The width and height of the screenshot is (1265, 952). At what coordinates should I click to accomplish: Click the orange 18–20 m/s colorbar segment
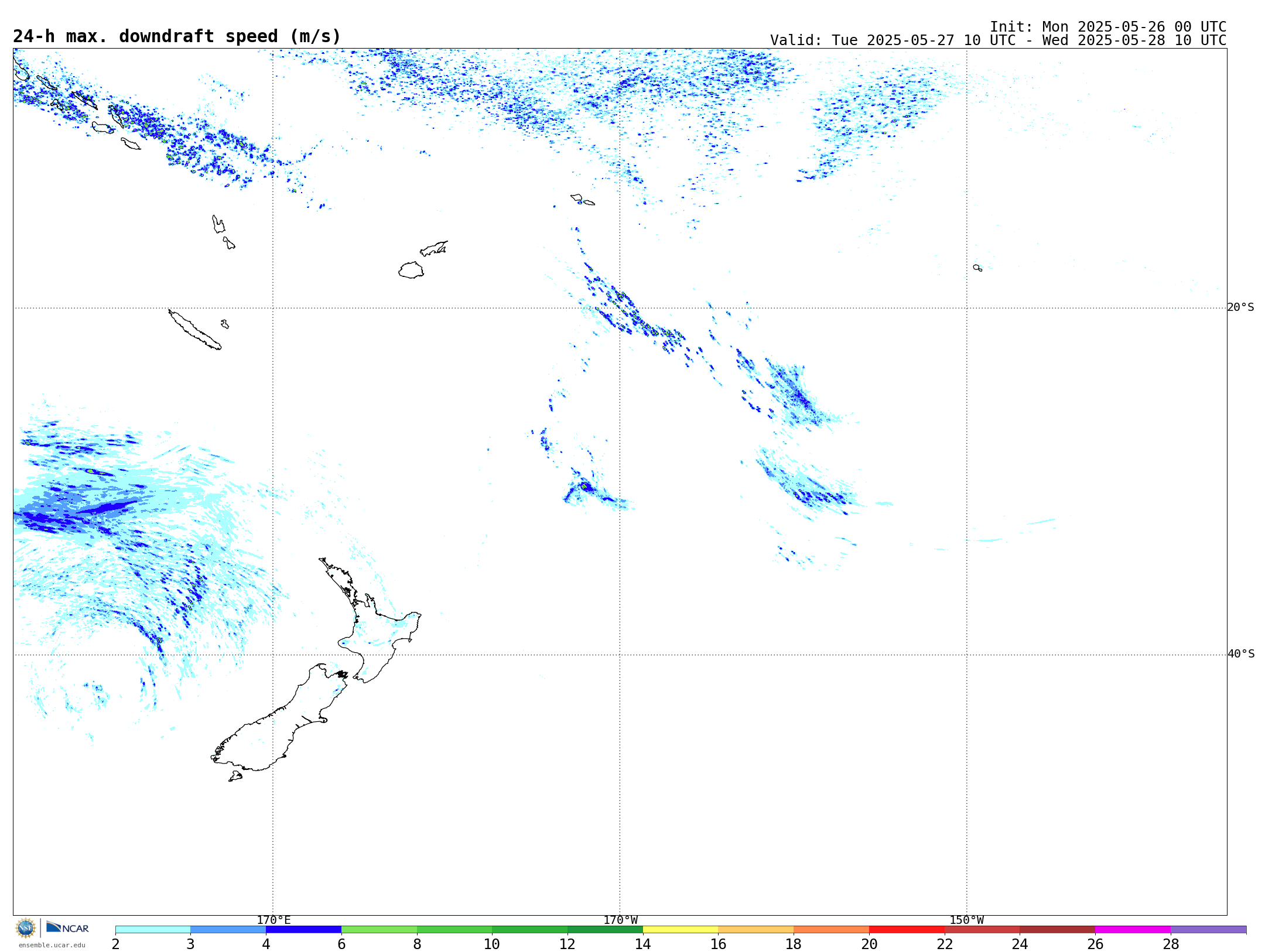pyautogui.click(x=831, y=930)
